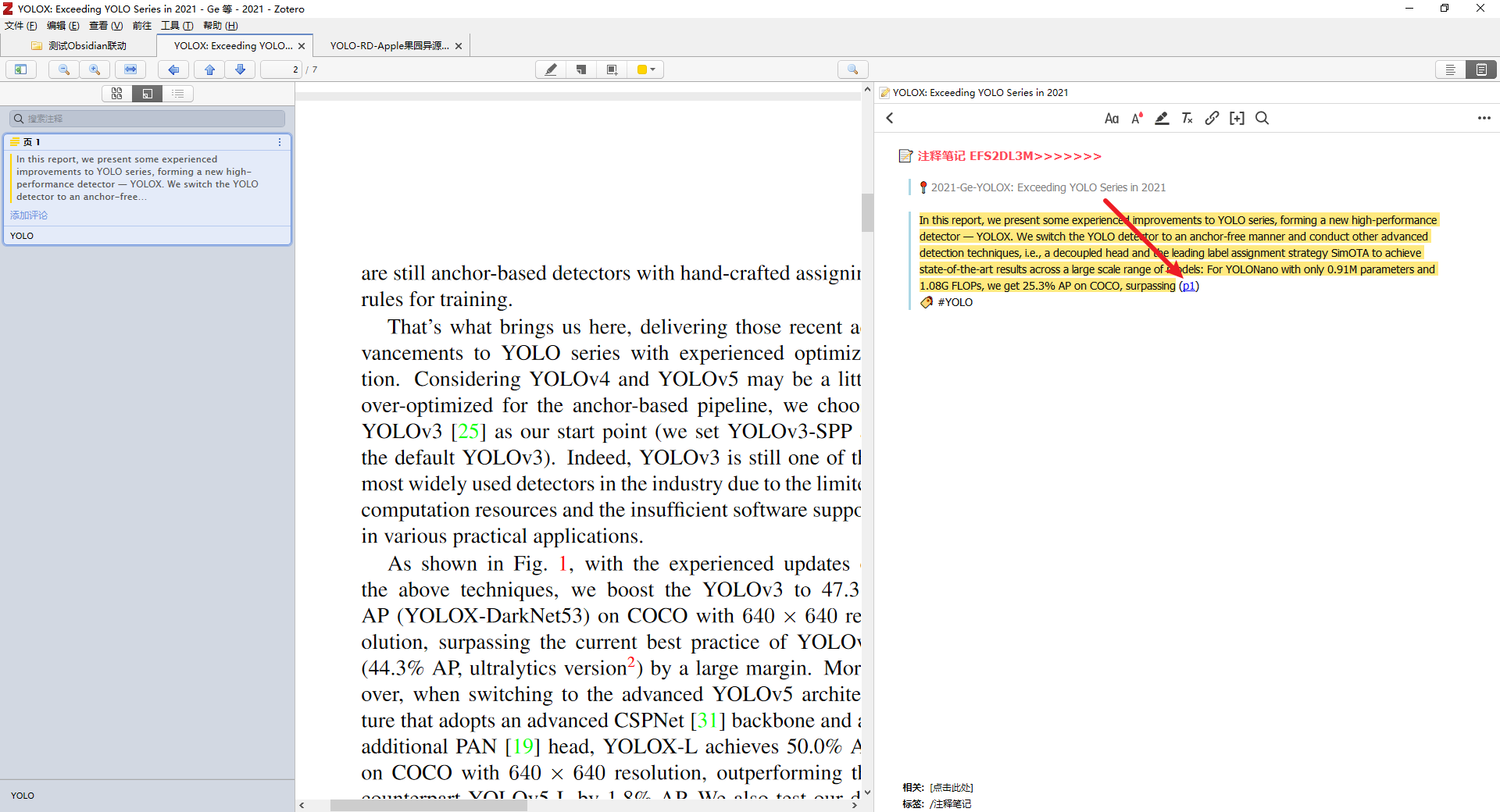Click the #YOLO tag in the note
This screenshot has height=812, width=1500.
point(955,302)
